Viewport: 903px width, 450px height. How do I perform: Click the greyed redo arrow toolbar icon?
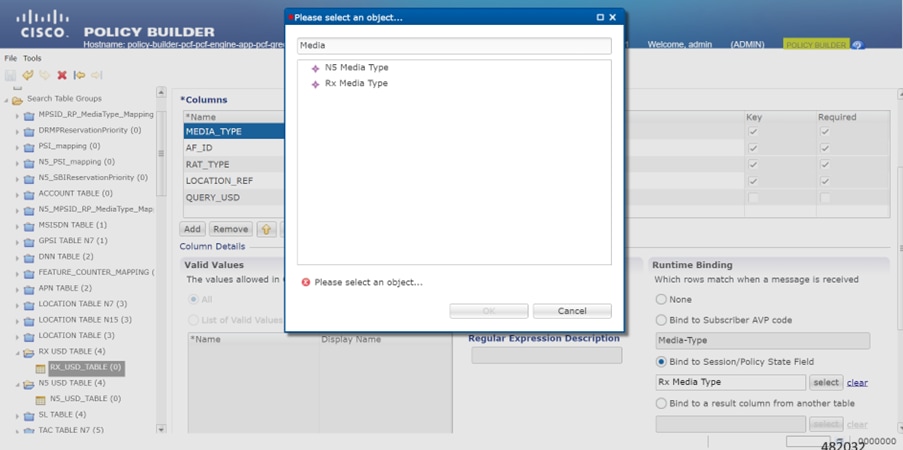pyautogui.click(x=45, y=75)
